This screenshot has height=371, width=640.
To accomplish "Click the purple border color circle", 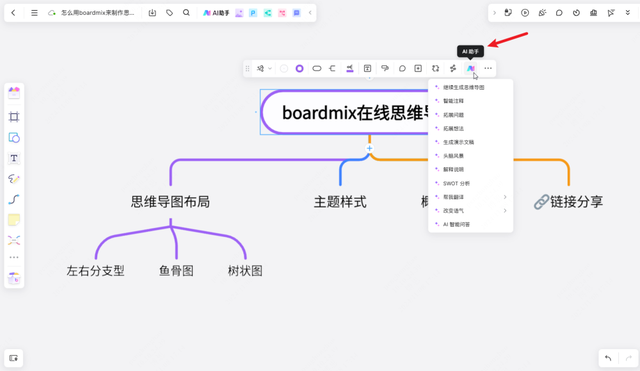I will [300, 69].
